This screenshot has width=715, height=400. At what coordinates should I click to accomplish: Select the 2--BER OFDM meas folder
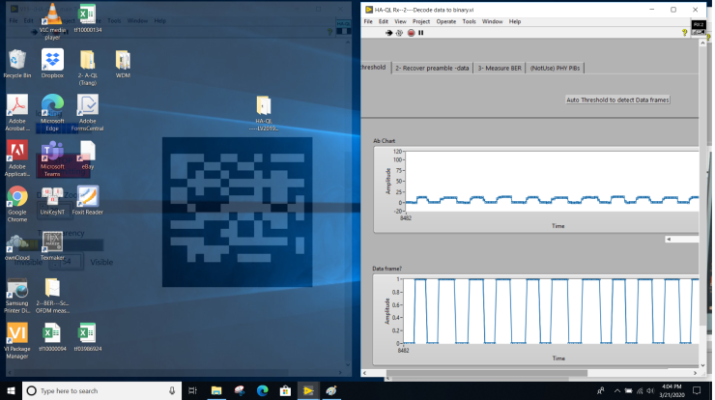(52, 296)
